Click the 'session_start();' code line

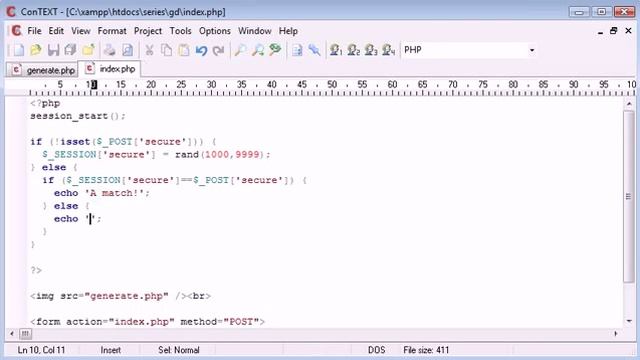pos(78,116)
